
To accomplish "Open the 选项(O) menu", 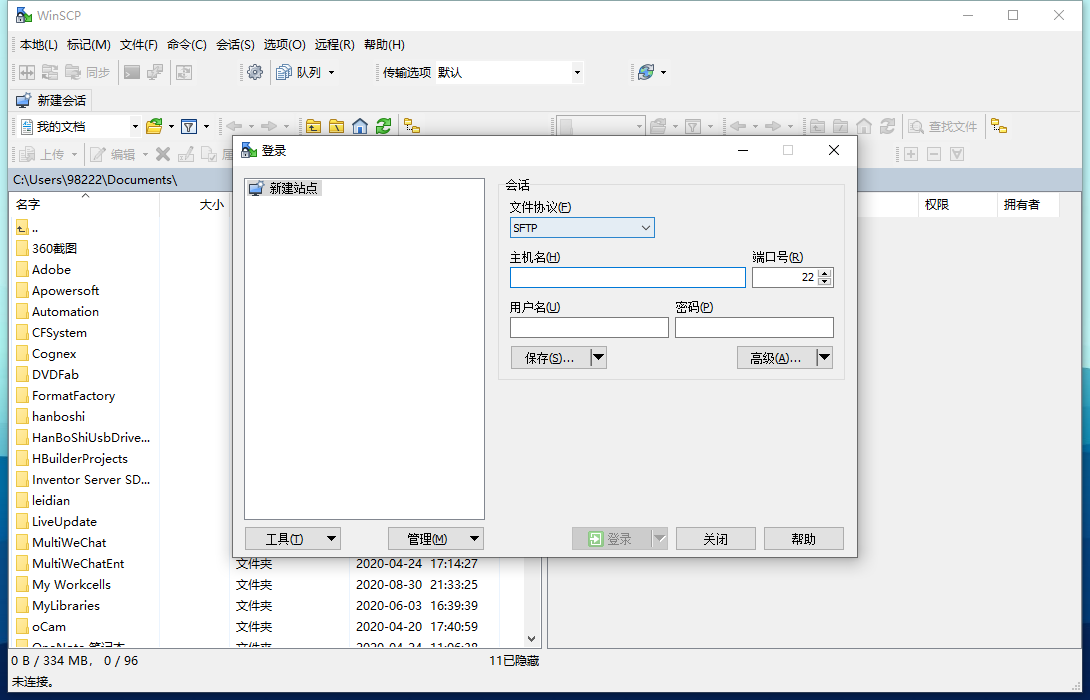I will pos(284,44).
